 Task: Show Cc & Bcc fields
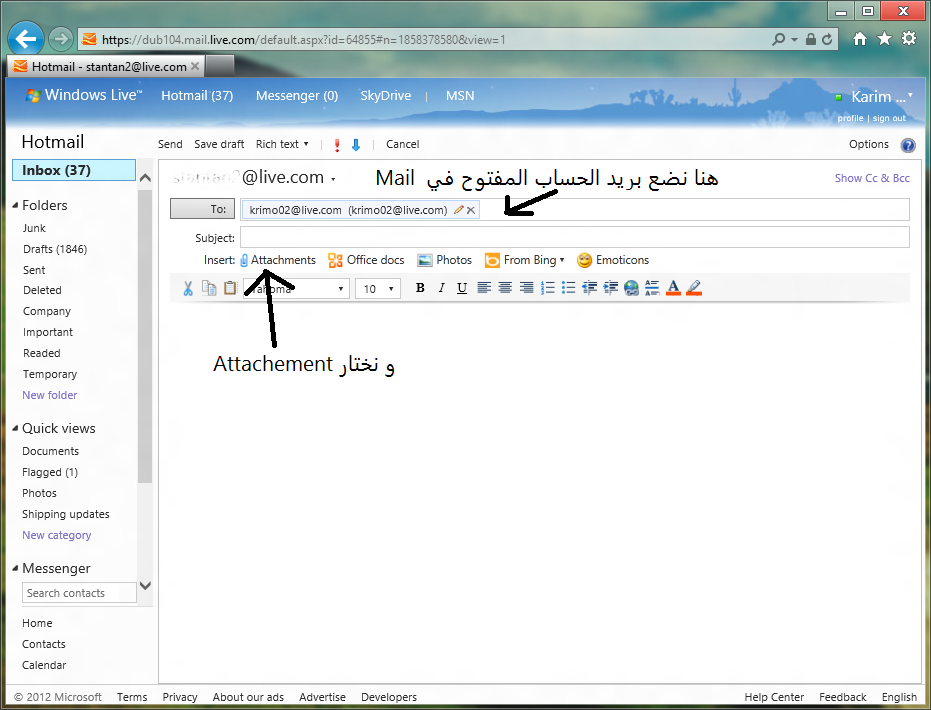point(872,178)
